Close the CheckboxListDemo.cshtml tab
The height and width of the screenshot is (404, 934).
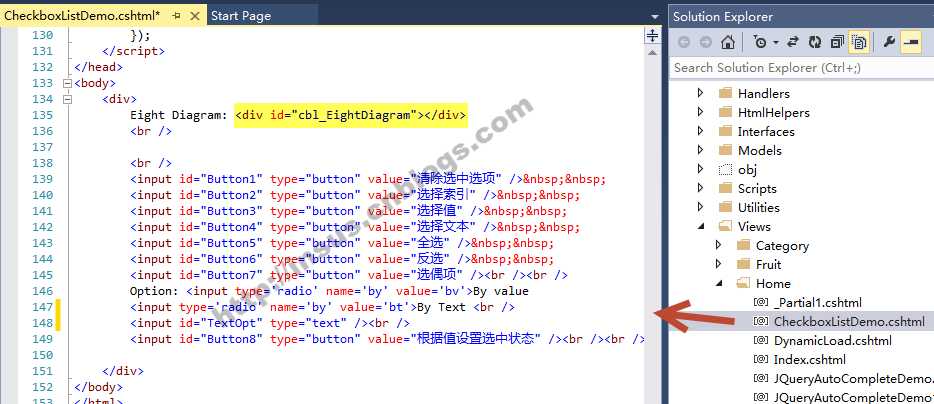(195, 16)
